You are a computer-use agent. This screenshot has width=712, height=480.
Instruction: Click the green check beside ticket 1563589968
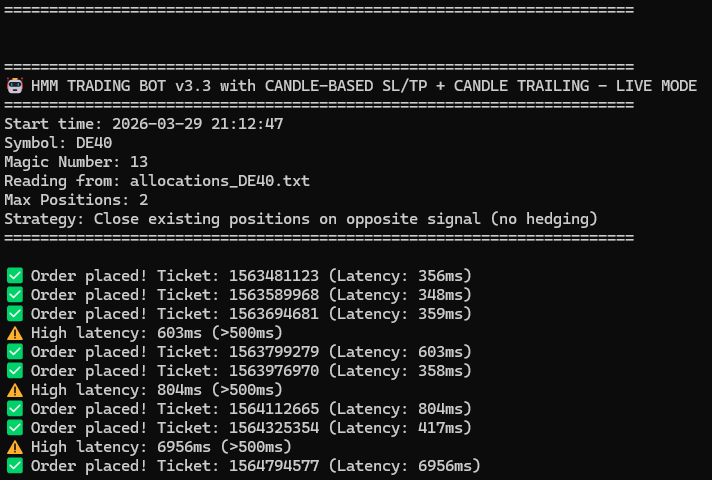[15, 295]
